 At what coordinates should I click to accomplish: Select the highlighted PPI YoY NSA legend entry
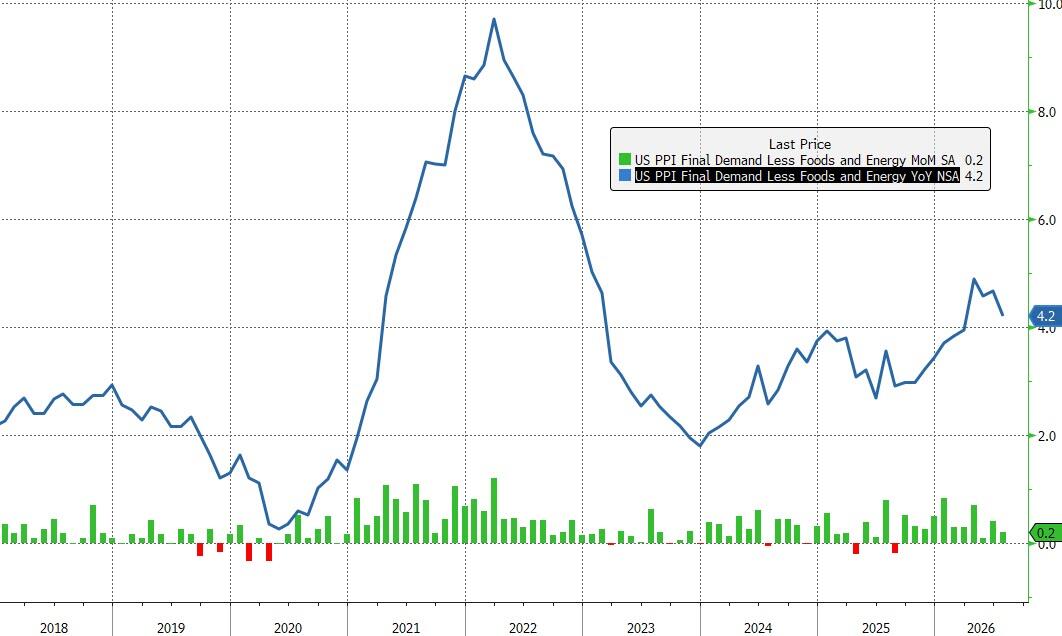click(797, 176)
